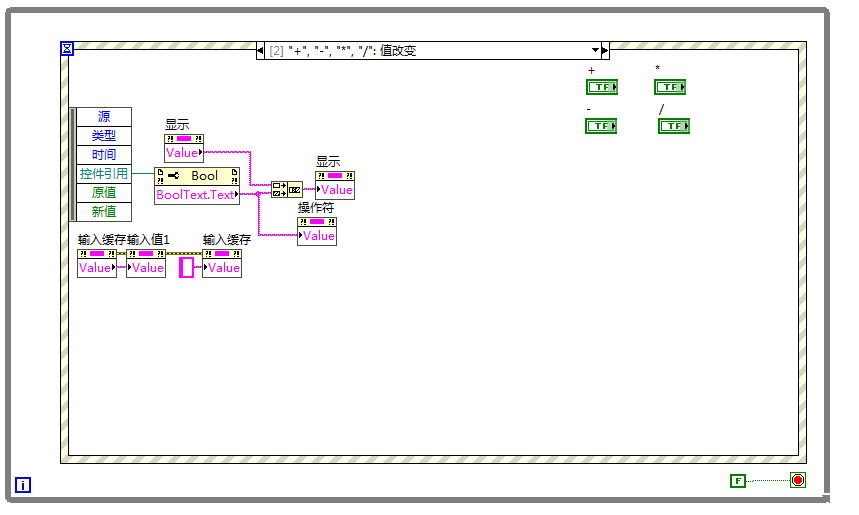Select the Bool property node header
Screen dimensions: 859x515
pyautogui.click(x=197, y=176)
